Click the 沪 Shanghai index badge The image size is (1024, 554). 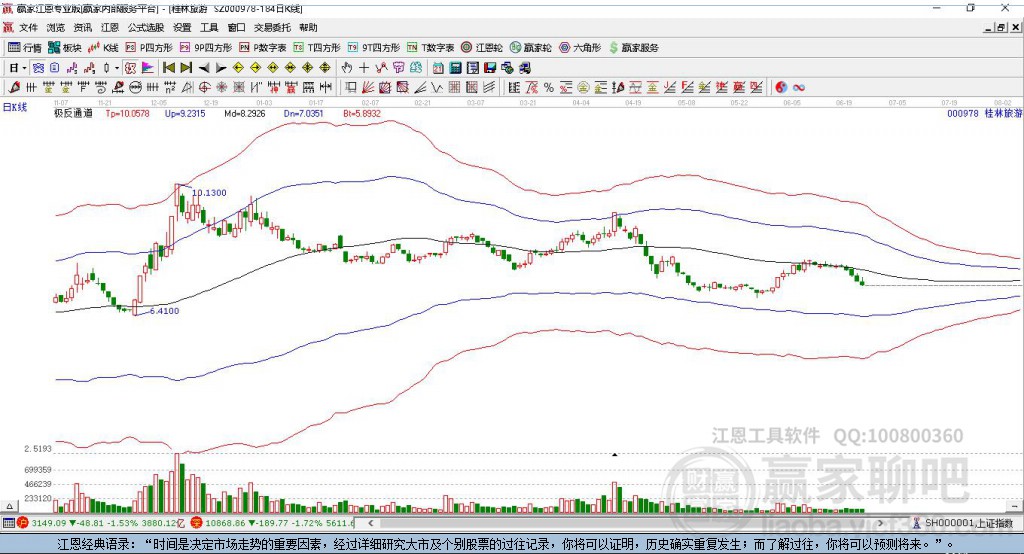(23, 523)
